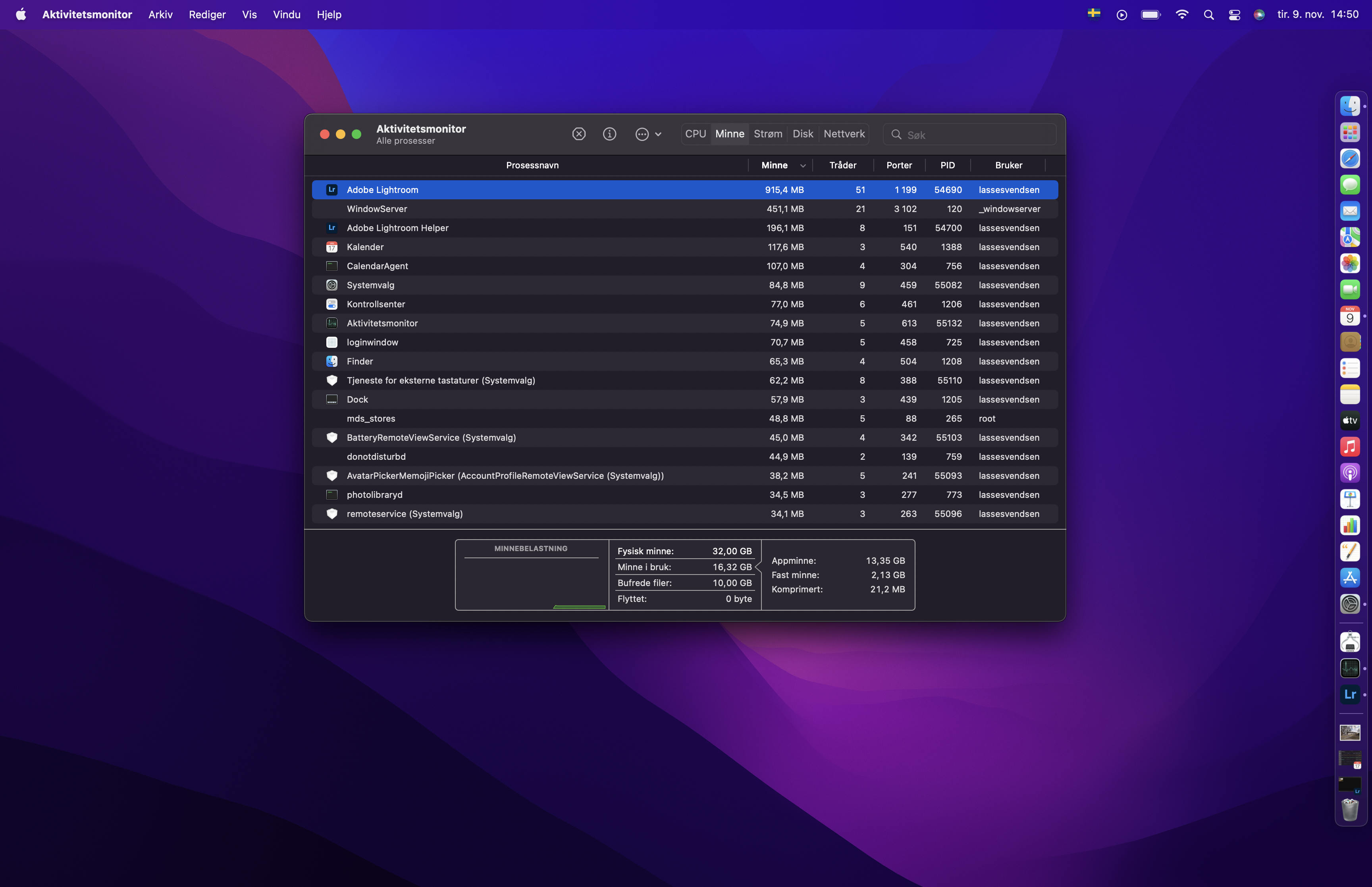This screenshot has width=1372, height=887.
Task: Open App Store from the Dock
Action: click(1349, 578)
